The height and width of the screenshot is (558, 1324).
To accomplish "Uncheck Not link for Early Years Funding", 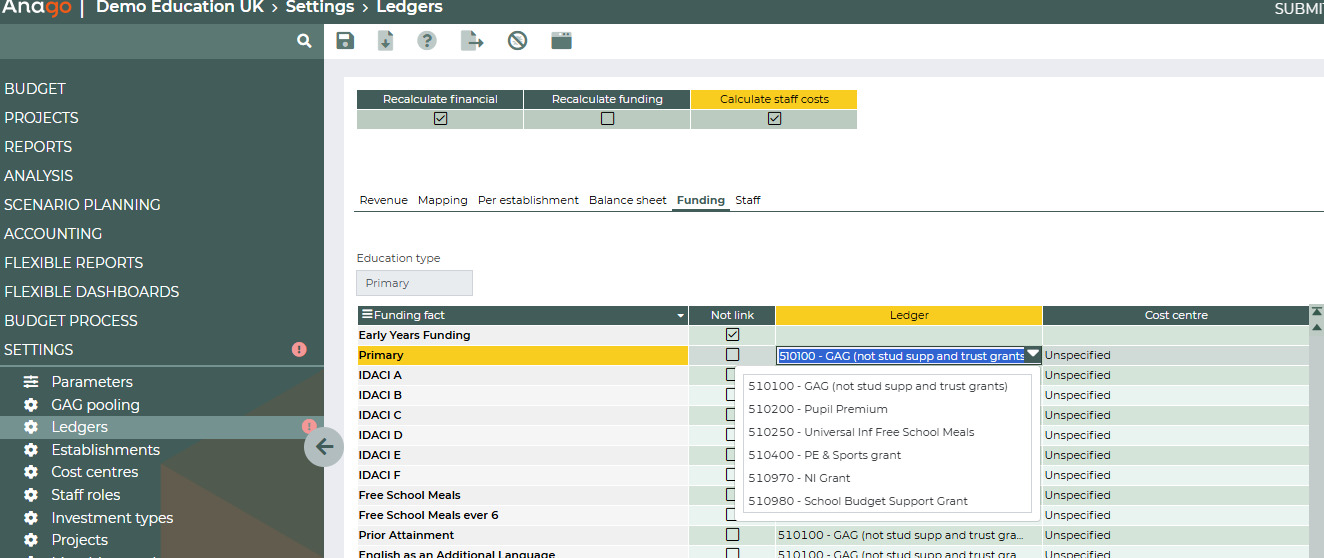I will point(732,335).
